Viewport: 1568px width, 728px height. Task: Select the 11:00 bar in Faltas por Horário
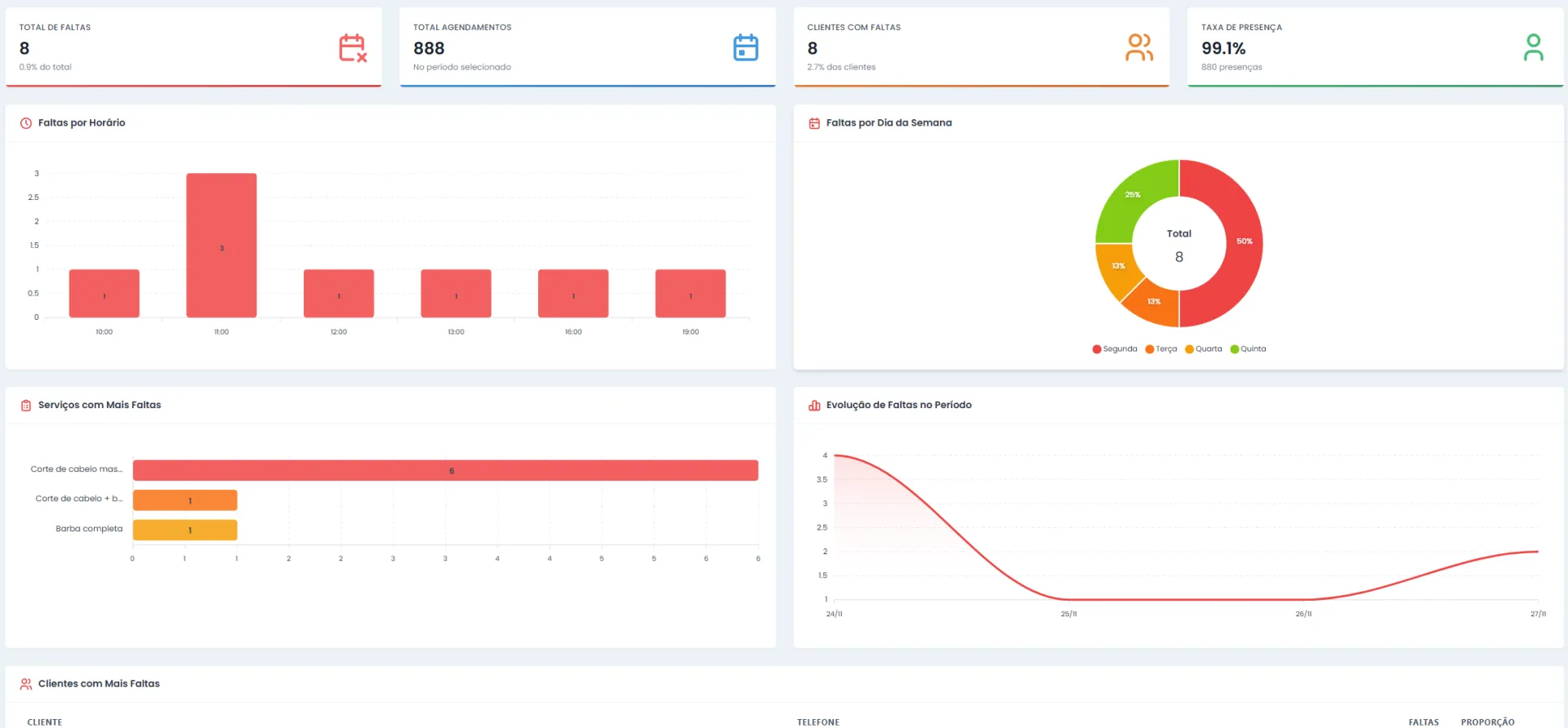pyautogui.click(x=221, y=245)
